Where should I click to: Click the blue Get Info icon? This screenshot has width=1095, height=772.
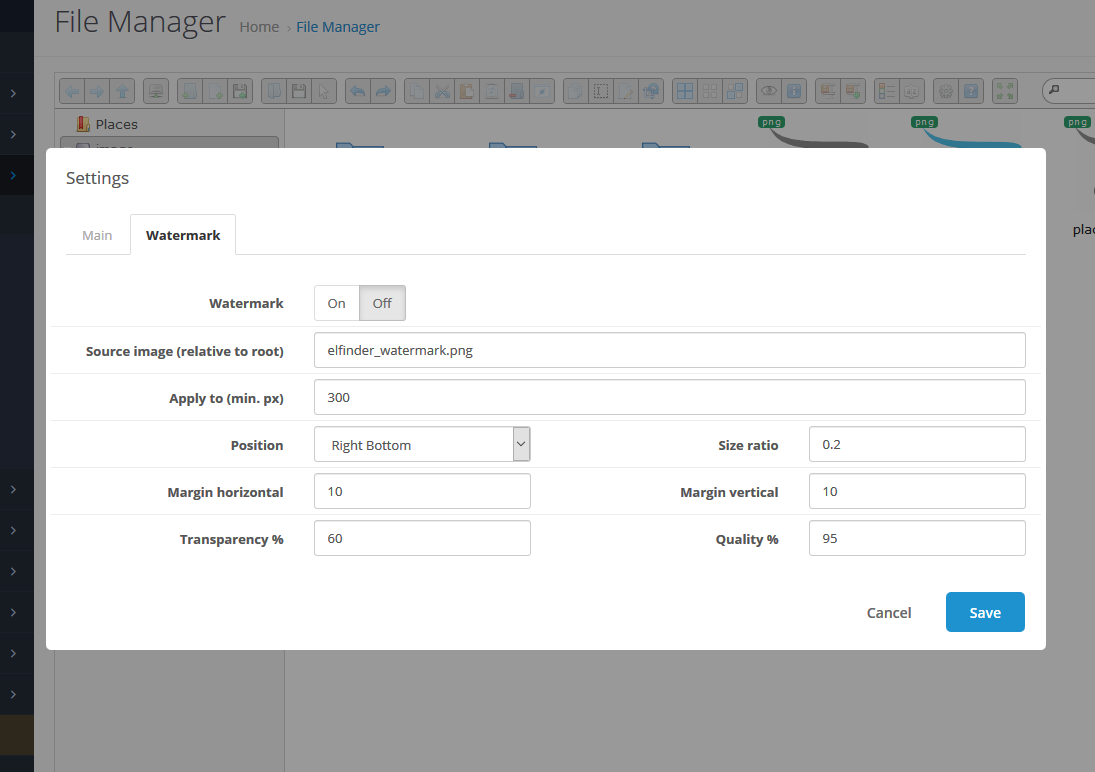pos(794,91)
